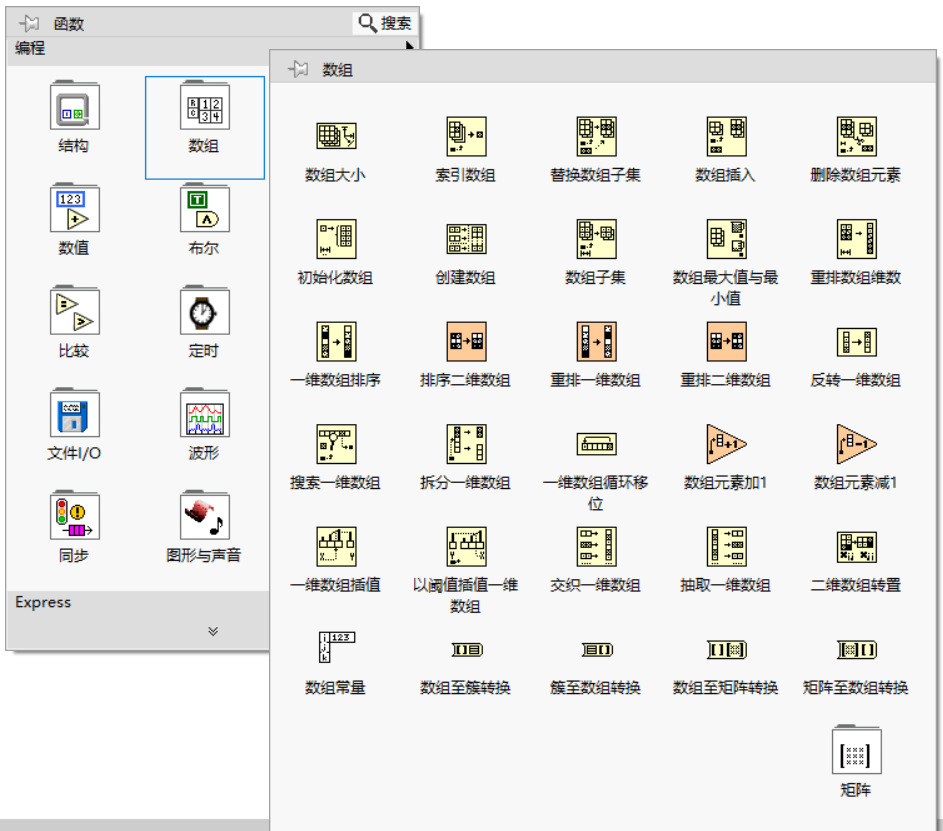Open the 同步 (Synchronization) subpalette

(75, 517)
